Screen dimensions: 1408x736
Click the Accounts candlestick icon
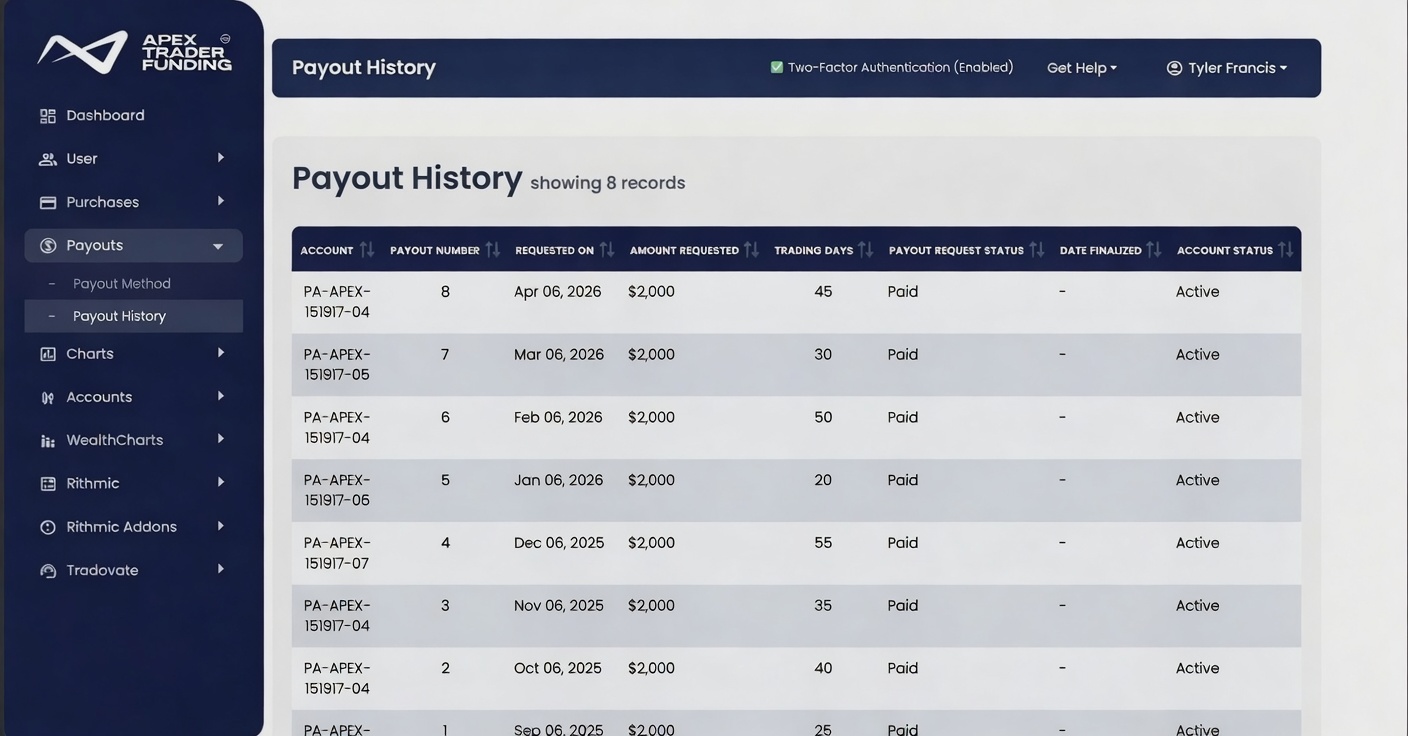click(x=47, y=397)
